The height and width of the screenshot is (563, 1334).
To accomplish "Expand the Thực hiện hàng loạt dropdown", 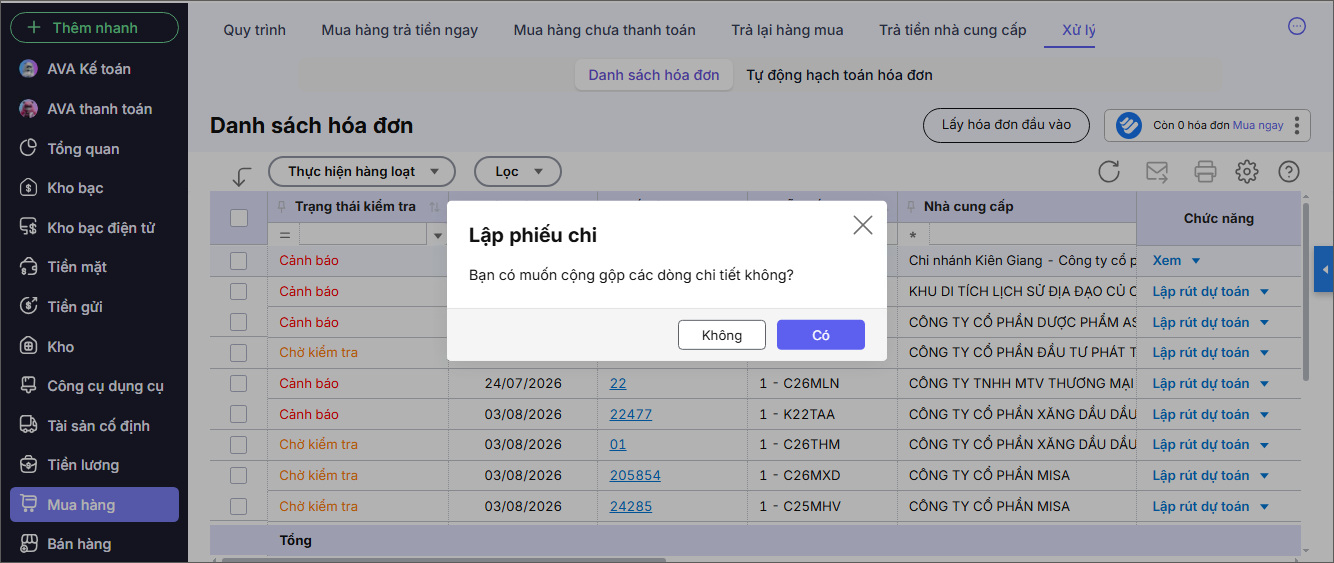I will click(362, 172).
